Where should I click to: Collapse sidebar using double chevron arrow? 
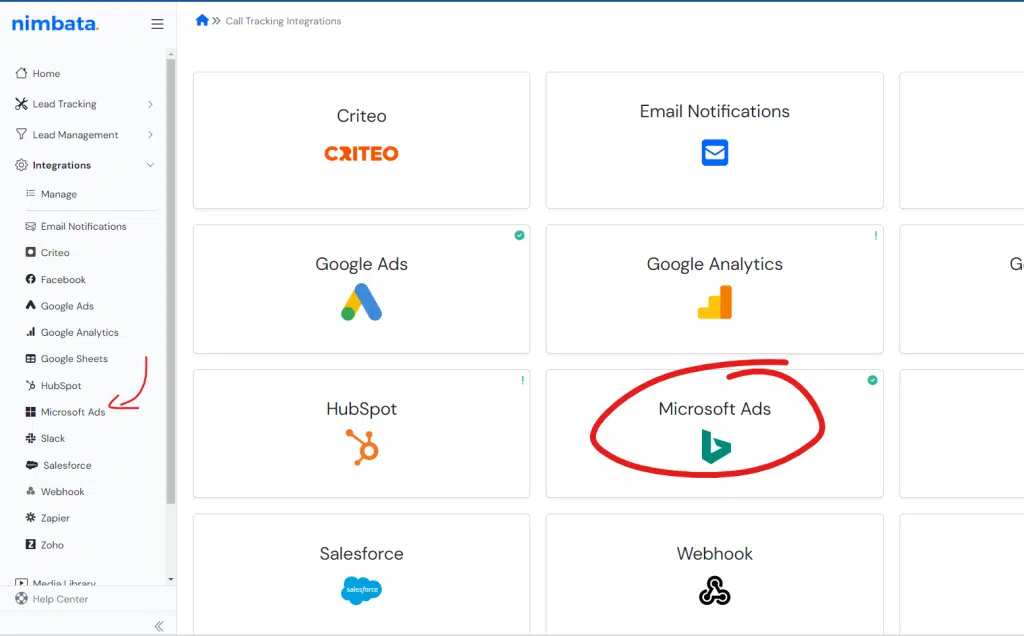pyautogui.click(x=158, y=626)
